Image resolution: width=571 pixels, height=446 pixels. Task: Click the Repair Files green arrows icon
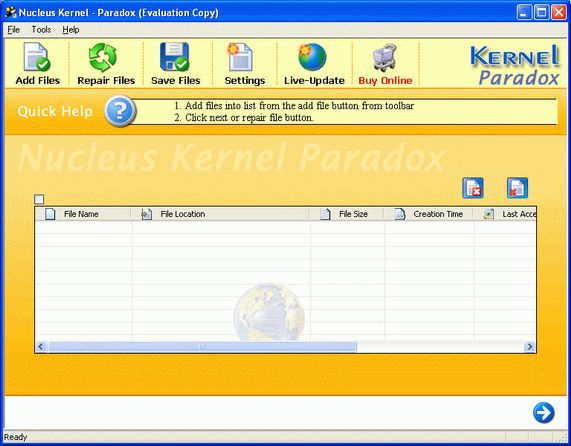pos(103,57)
